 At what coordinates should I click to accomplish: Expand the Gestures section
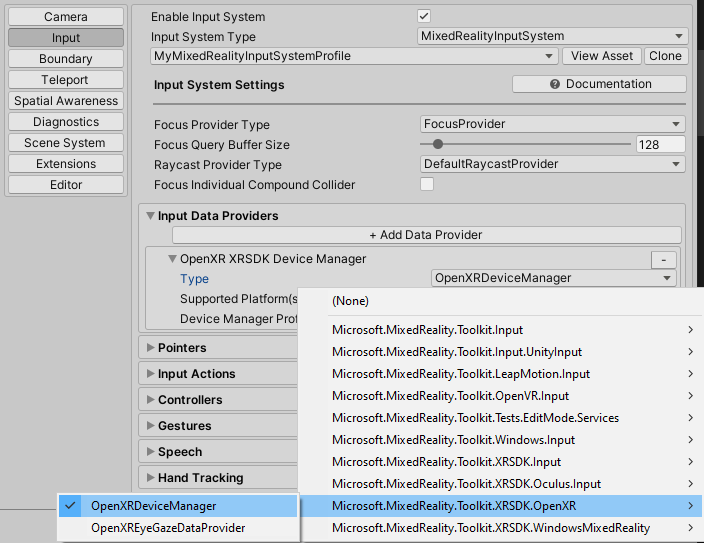(x=150, y=426)
